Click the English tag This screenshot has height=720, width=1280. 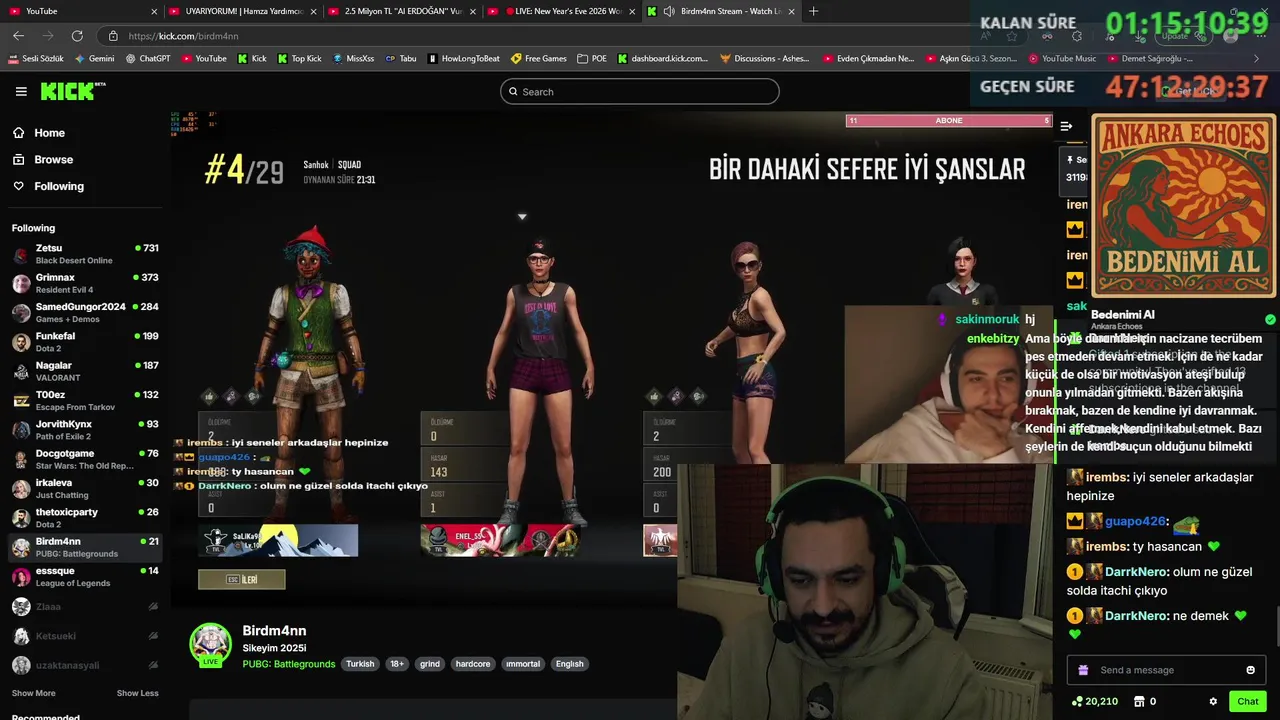[x=569, y=664]
